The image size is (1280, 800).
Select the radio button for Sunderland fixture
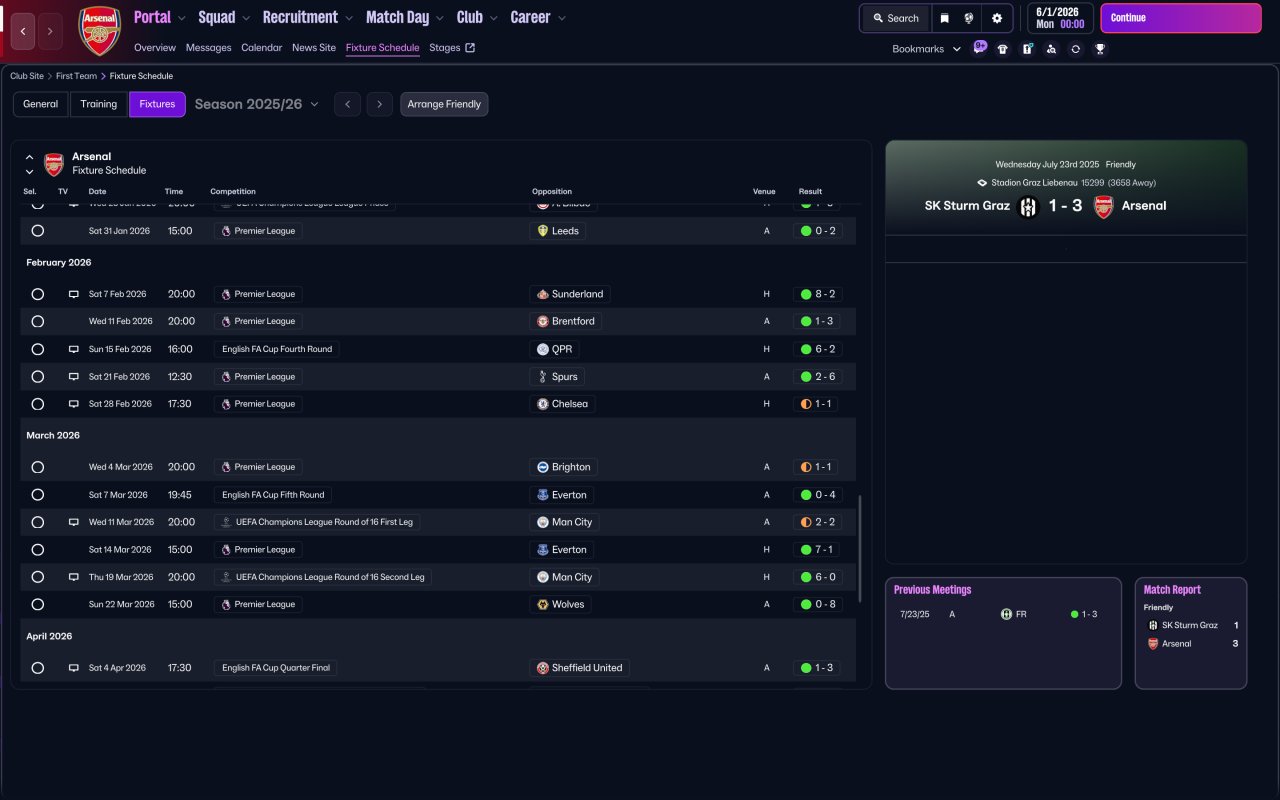point(38,294)
